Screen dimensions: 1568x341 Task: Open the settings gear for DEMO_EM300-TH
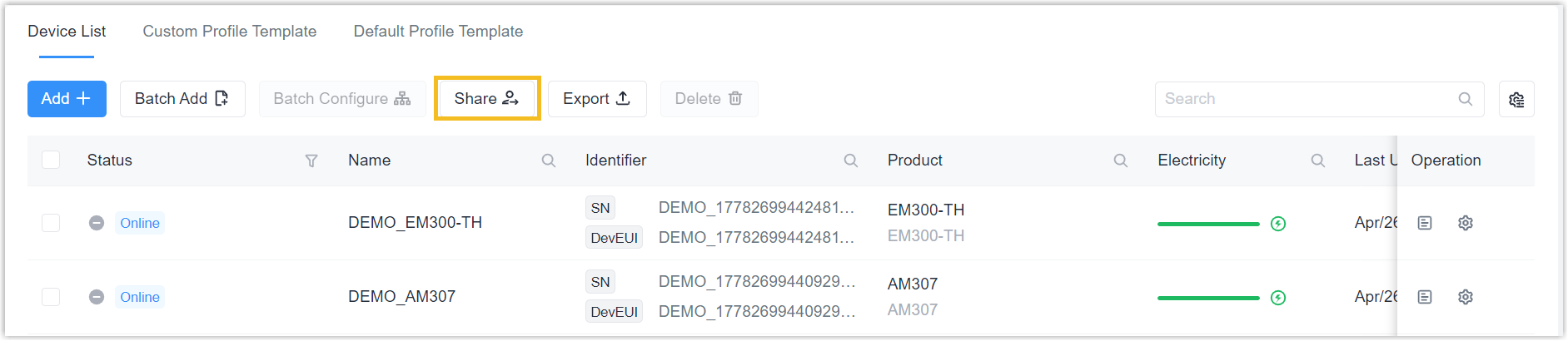tap(1466, 223)
